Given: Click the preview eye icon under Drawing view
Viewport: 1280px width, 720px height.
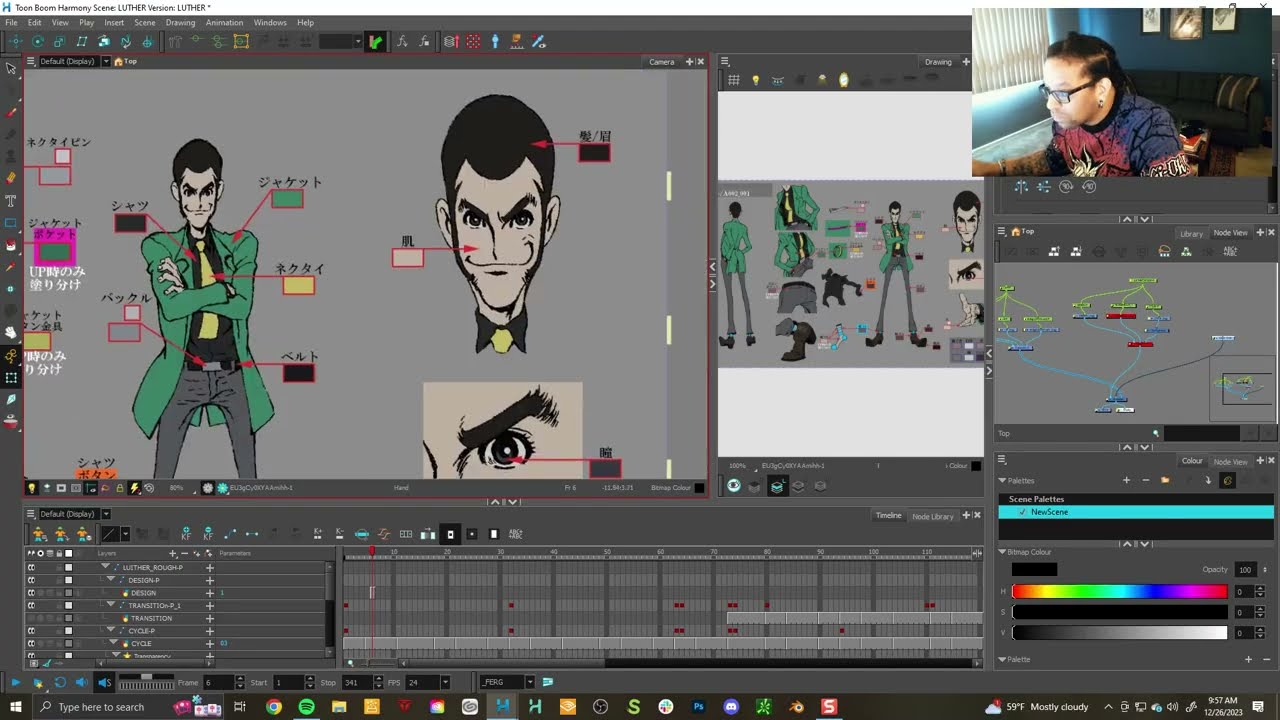Looking at the screenshot, I should [x=734, y=486].
